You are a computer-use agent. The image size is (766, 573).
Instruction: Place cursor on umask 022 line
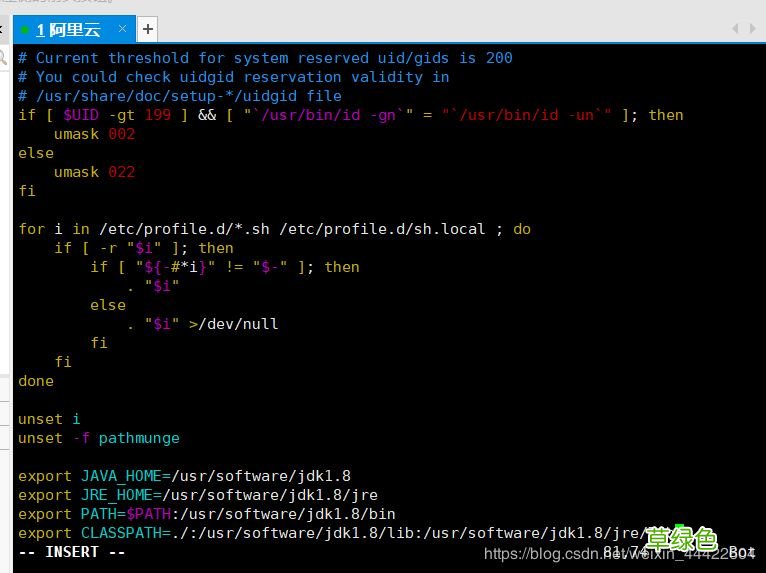(94, 172)
